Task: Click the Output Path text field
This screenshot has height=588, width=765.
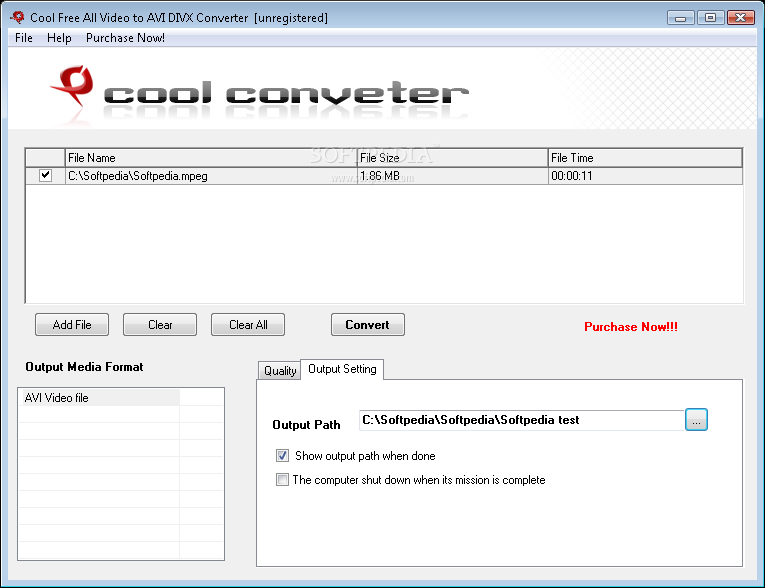Action: (x=522, y=420)
